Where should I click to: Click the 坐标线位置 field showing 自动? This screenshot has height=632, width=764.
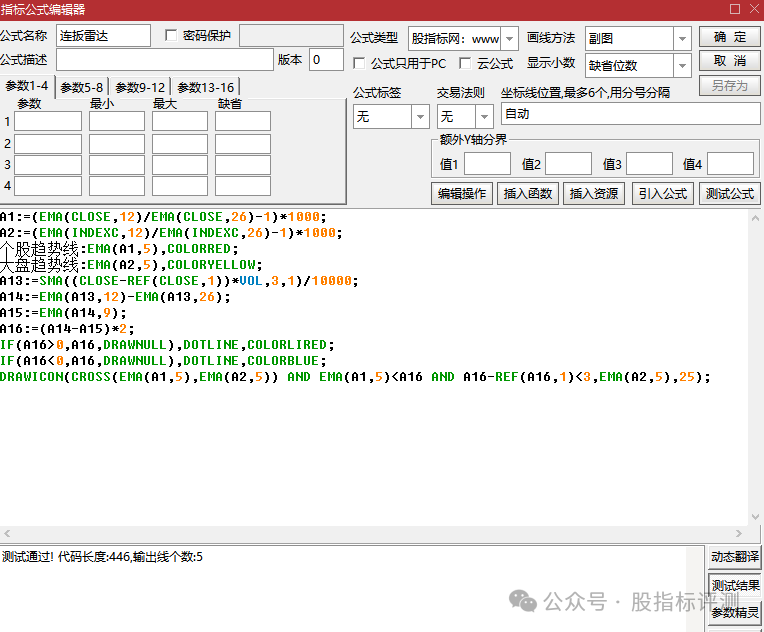[x=630, y=114]
